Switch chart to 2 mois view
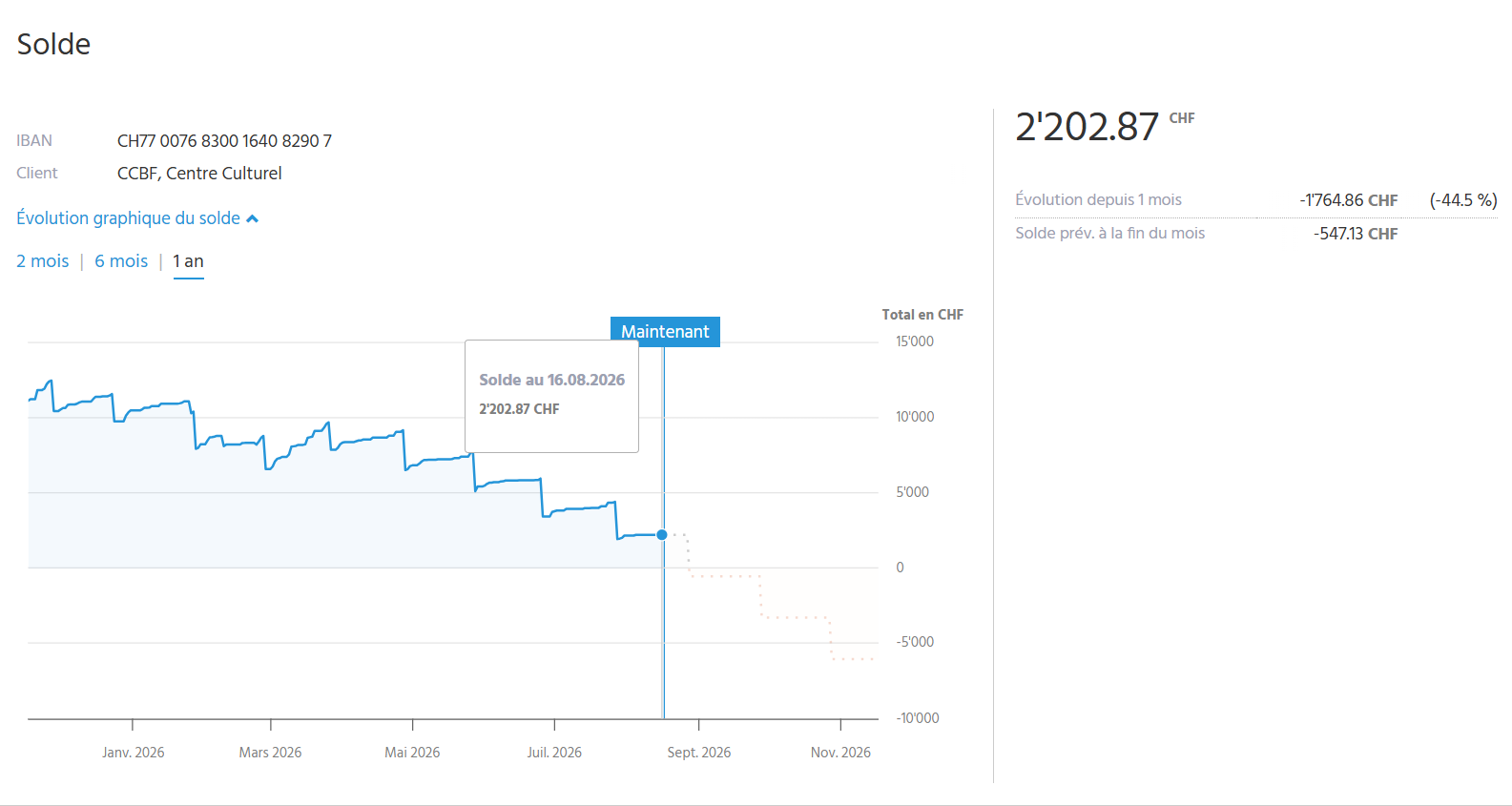This screenshot has height=806, width=1512. pyautogui.click(x=43, y=261)
